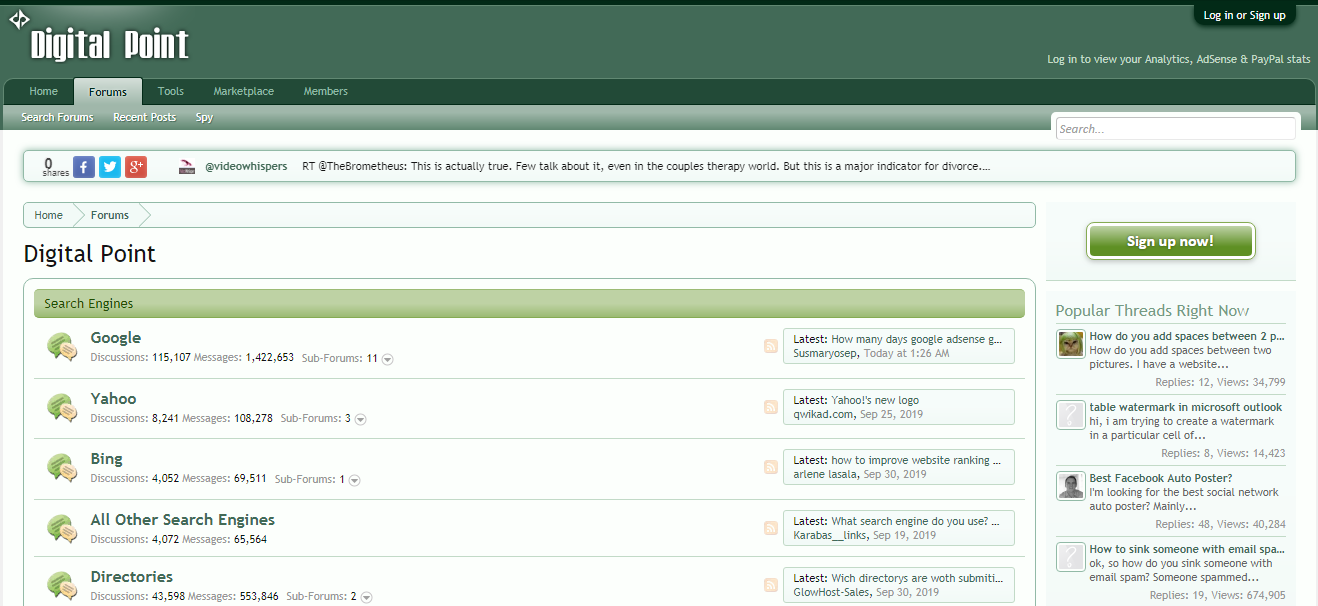Open RSS feed for Yahoo forum
1318x606 pixels.
pyautogui.click(x=771, y=407)
